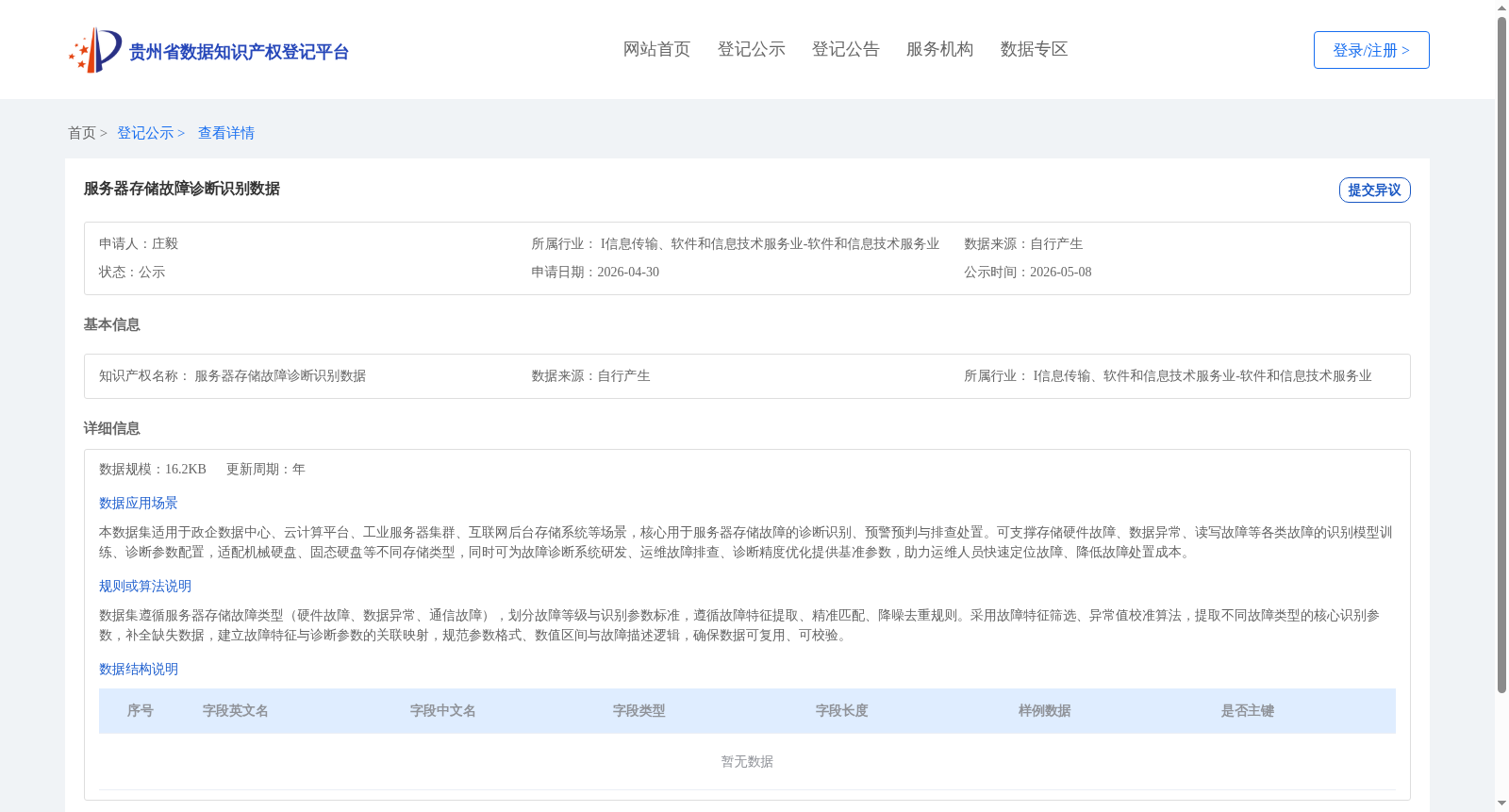Click the 知识产权名称 field text
1509x812 pixels.
[232, 375]
